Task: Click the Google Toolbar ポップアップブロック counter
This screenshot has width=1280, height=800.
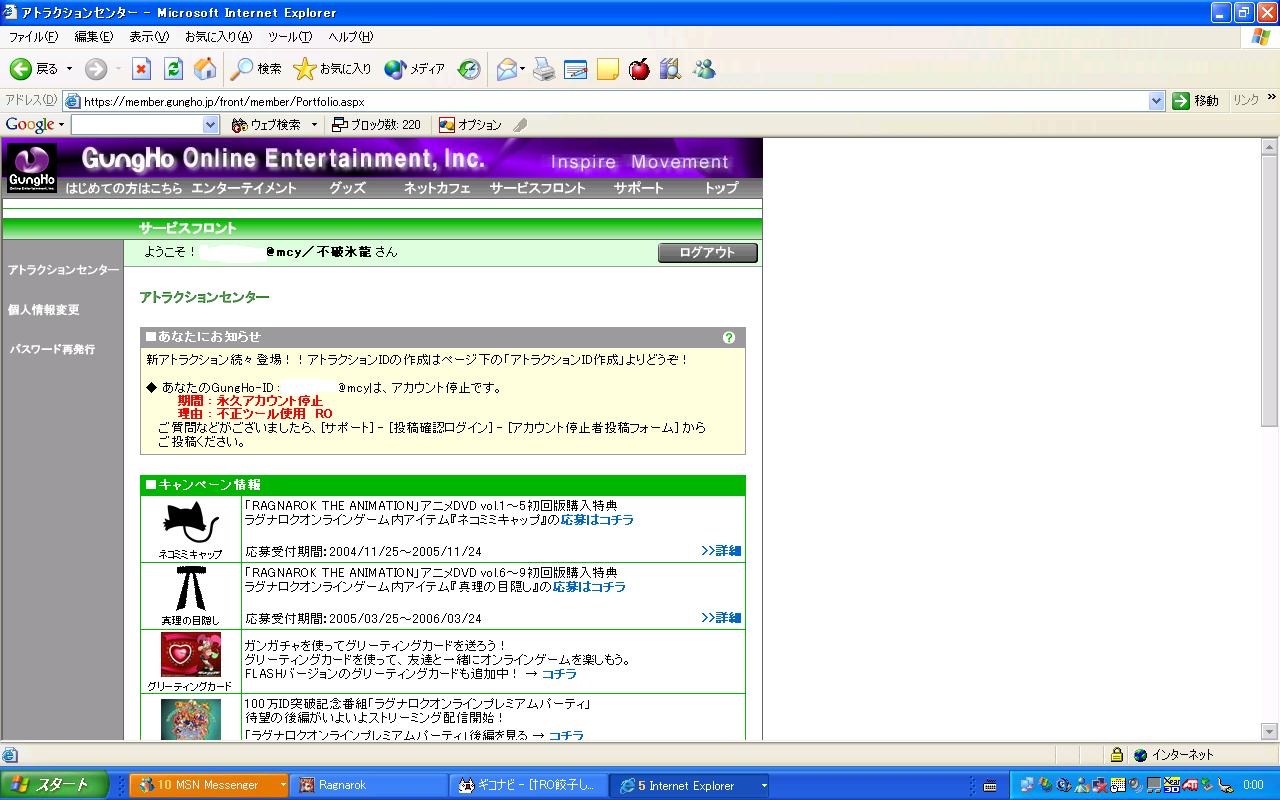Action: (x=375, y=124)
